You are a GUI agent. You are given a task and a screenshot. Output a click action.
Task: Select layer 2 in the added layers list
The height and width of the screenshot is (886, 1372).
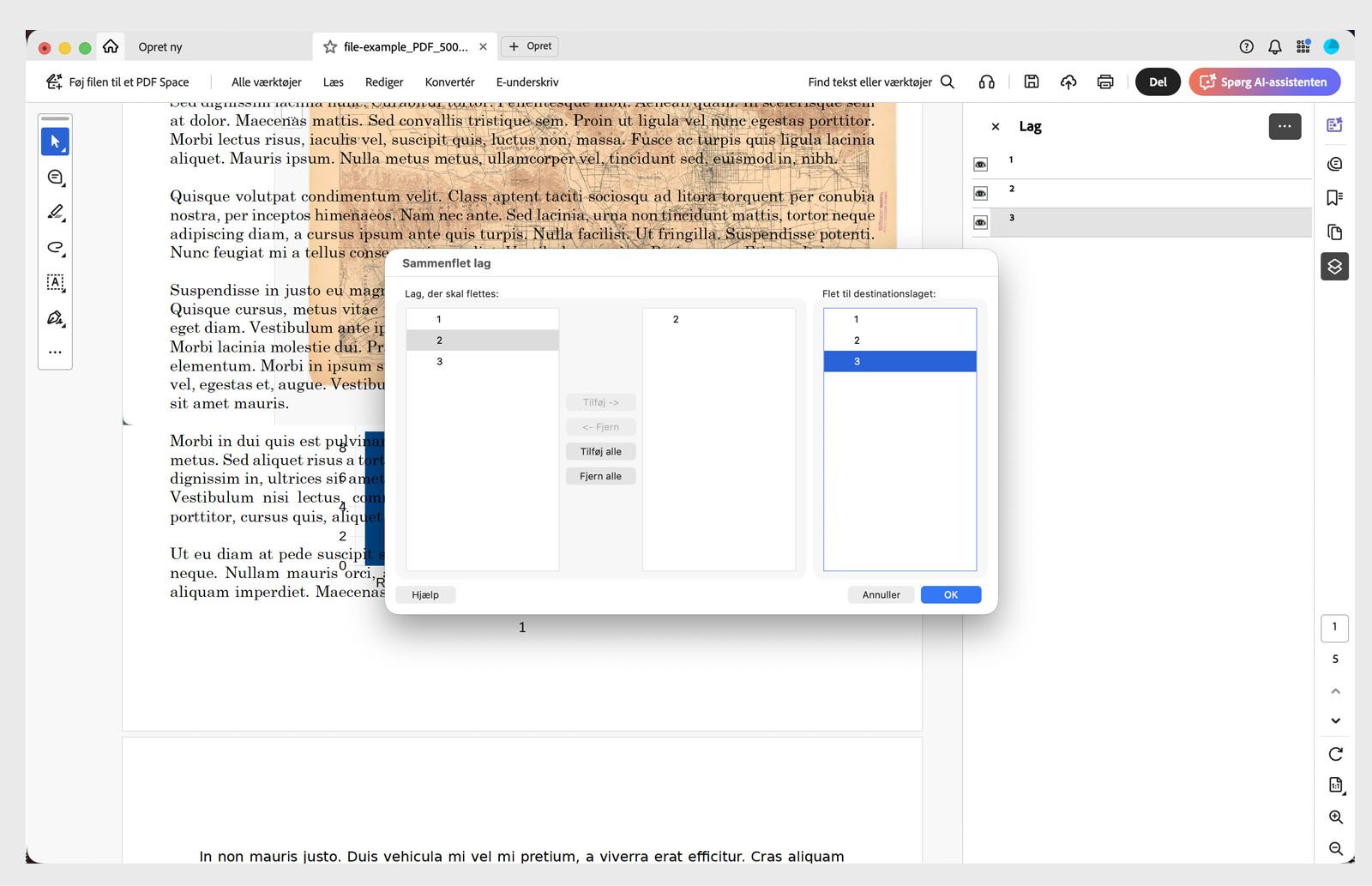719,319
